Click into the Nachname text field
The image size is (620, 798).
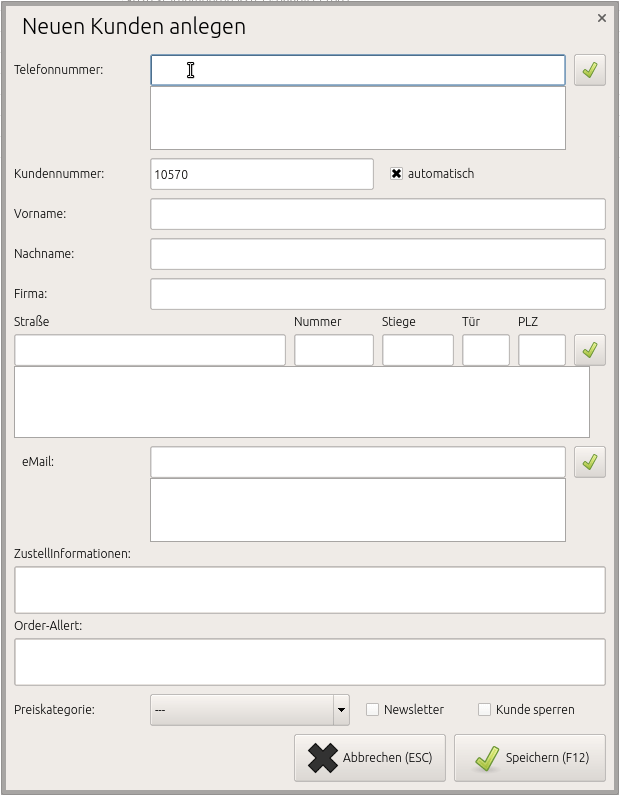pyautogui.click(x=377, y=254)
